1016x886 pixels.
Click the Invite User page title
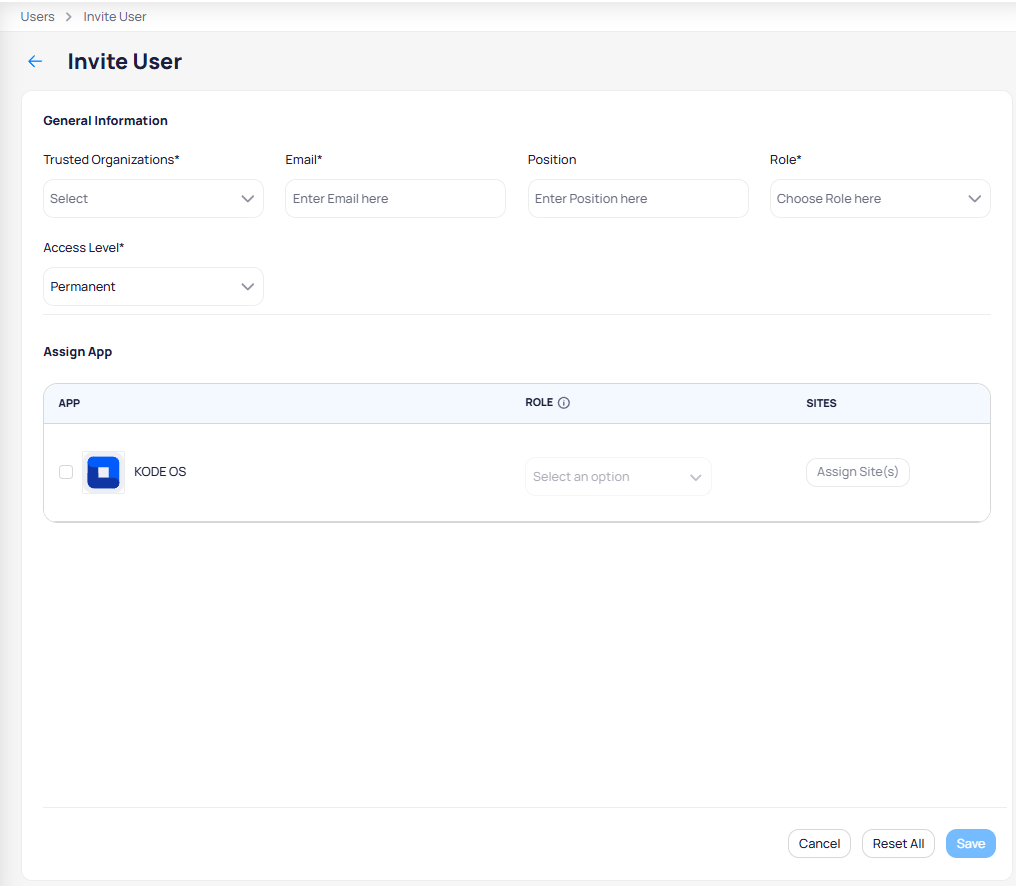tap(124, 62)
